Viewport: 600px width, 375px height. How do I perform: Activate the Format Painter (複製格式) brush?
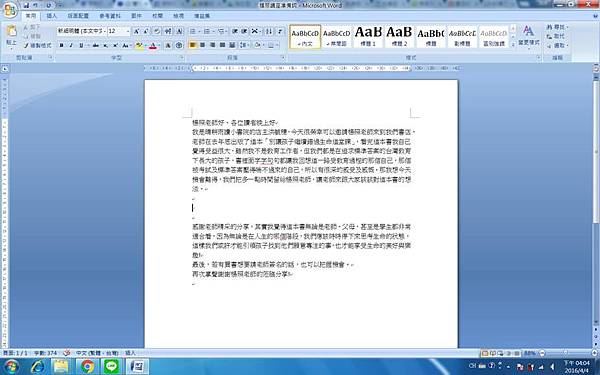(37, 45)
